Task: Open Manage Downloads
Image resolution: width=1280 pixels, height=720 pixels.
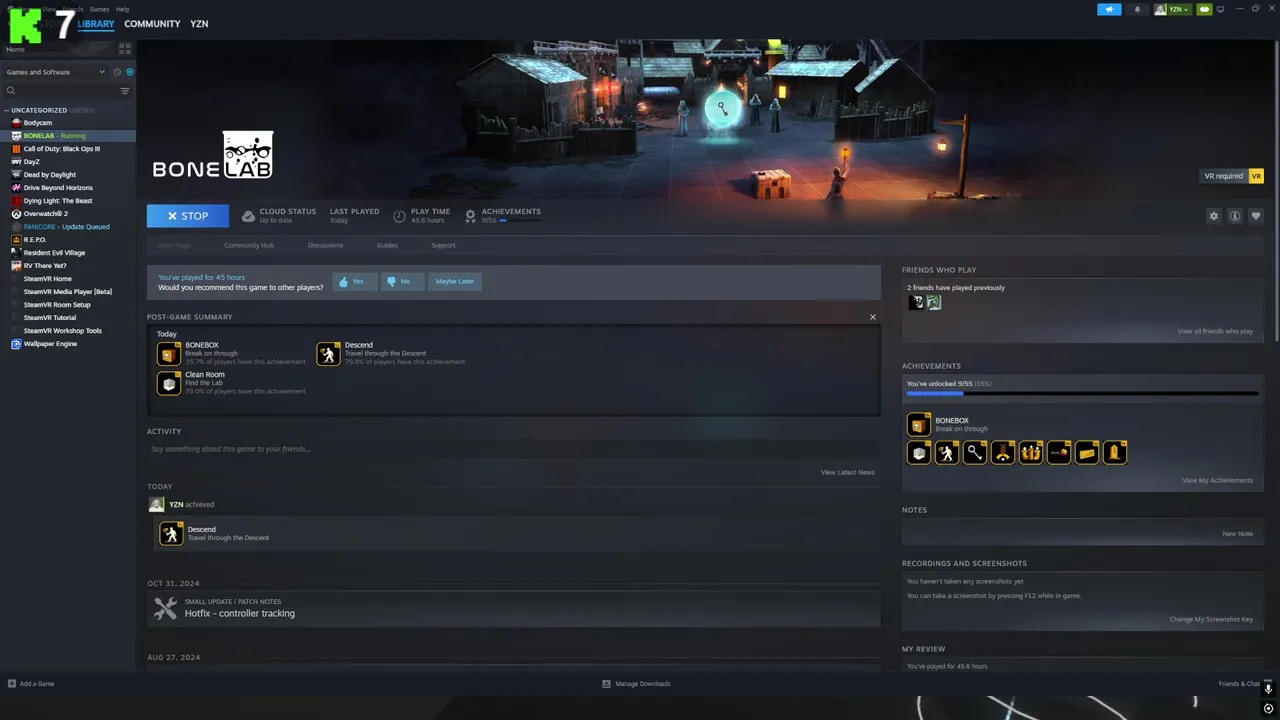Action: coord(636,684)
